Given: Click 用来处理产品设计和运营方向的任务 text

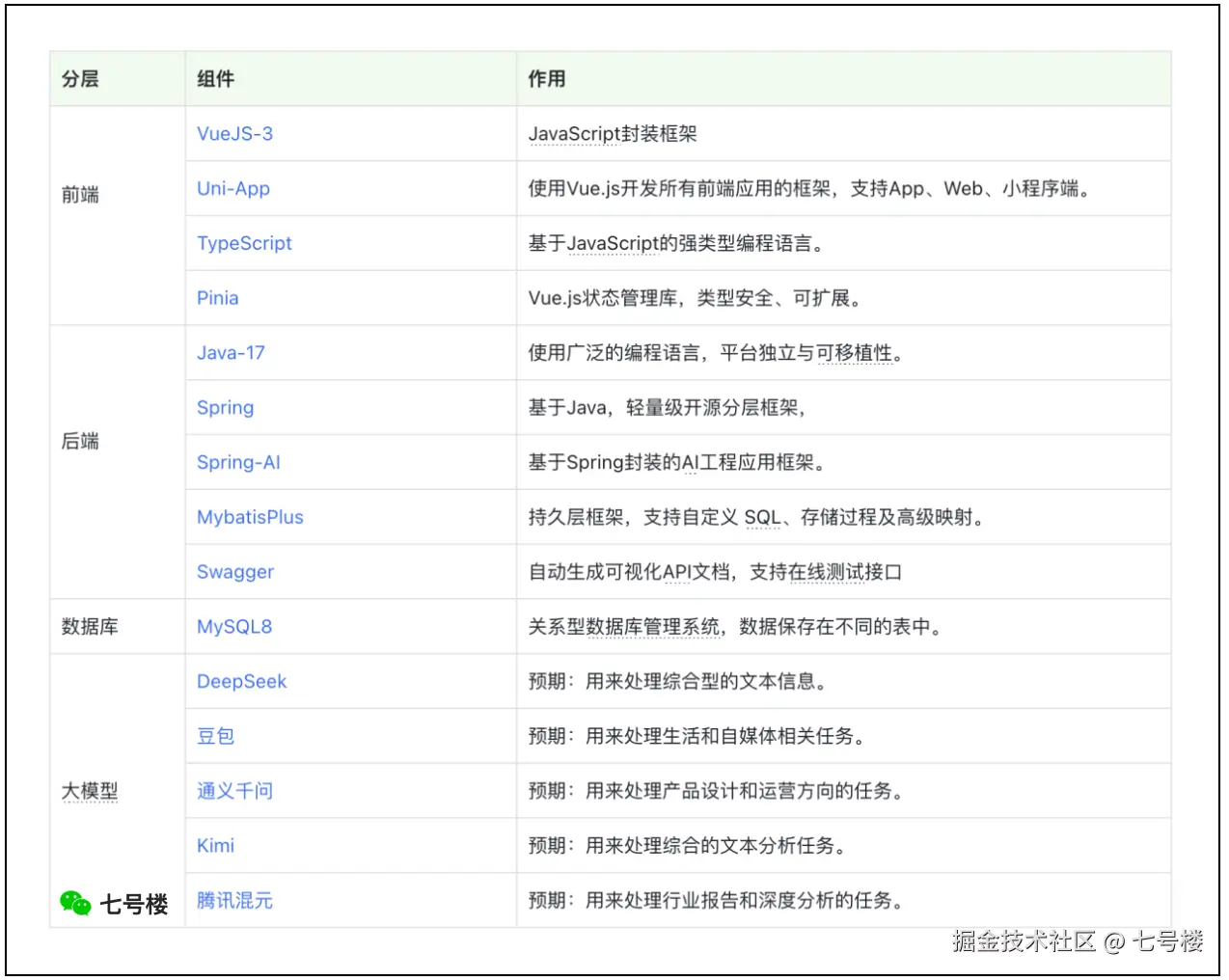Looking at the screenshot, I should coord(745,791).
